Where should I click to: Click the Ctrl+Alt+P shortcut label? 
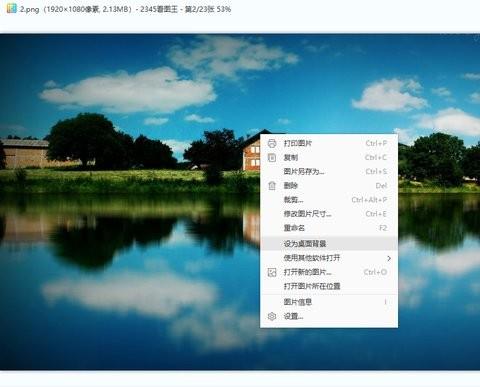point(369,200)
